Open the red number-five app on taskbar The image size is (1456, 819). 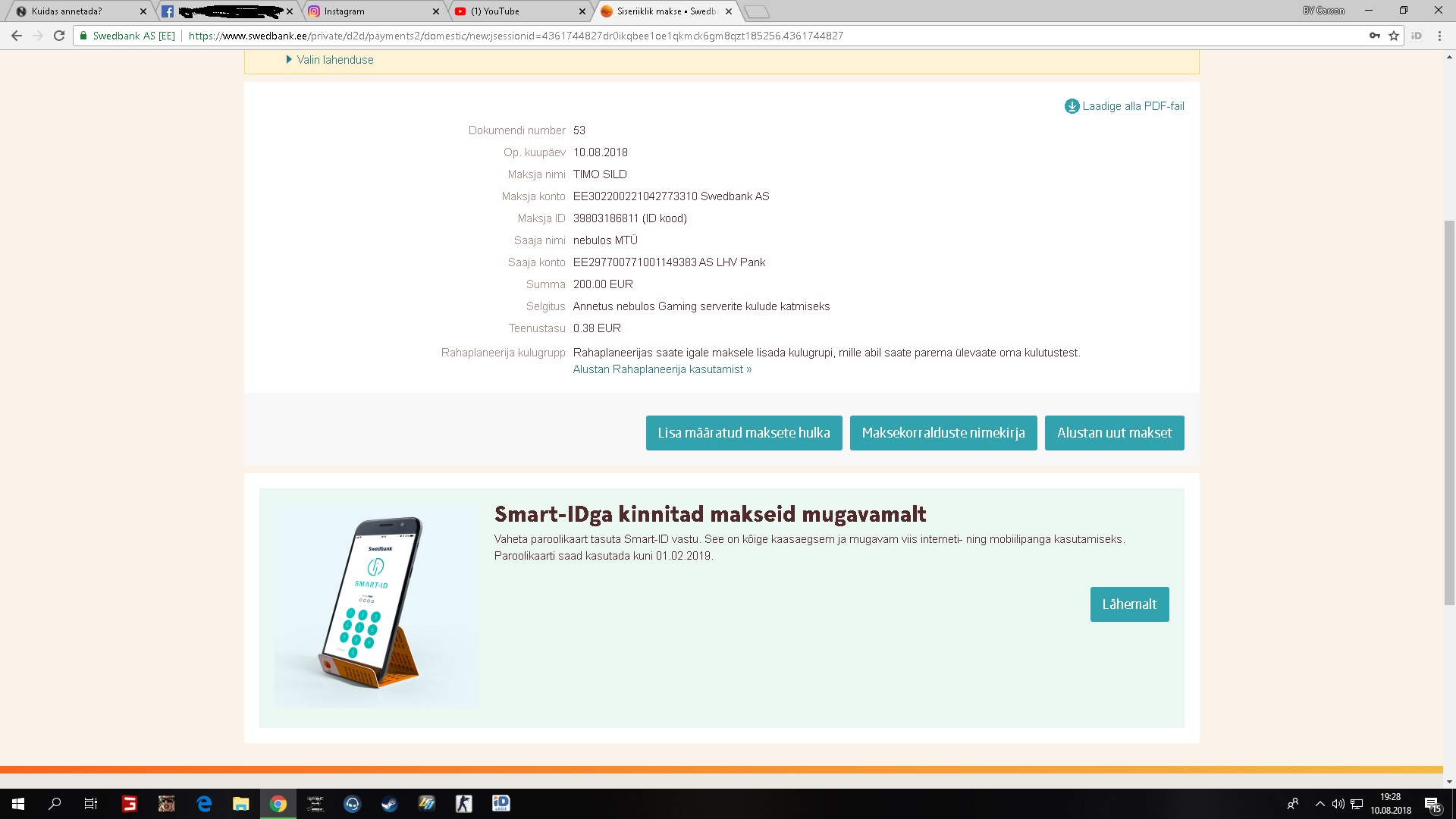130,804
